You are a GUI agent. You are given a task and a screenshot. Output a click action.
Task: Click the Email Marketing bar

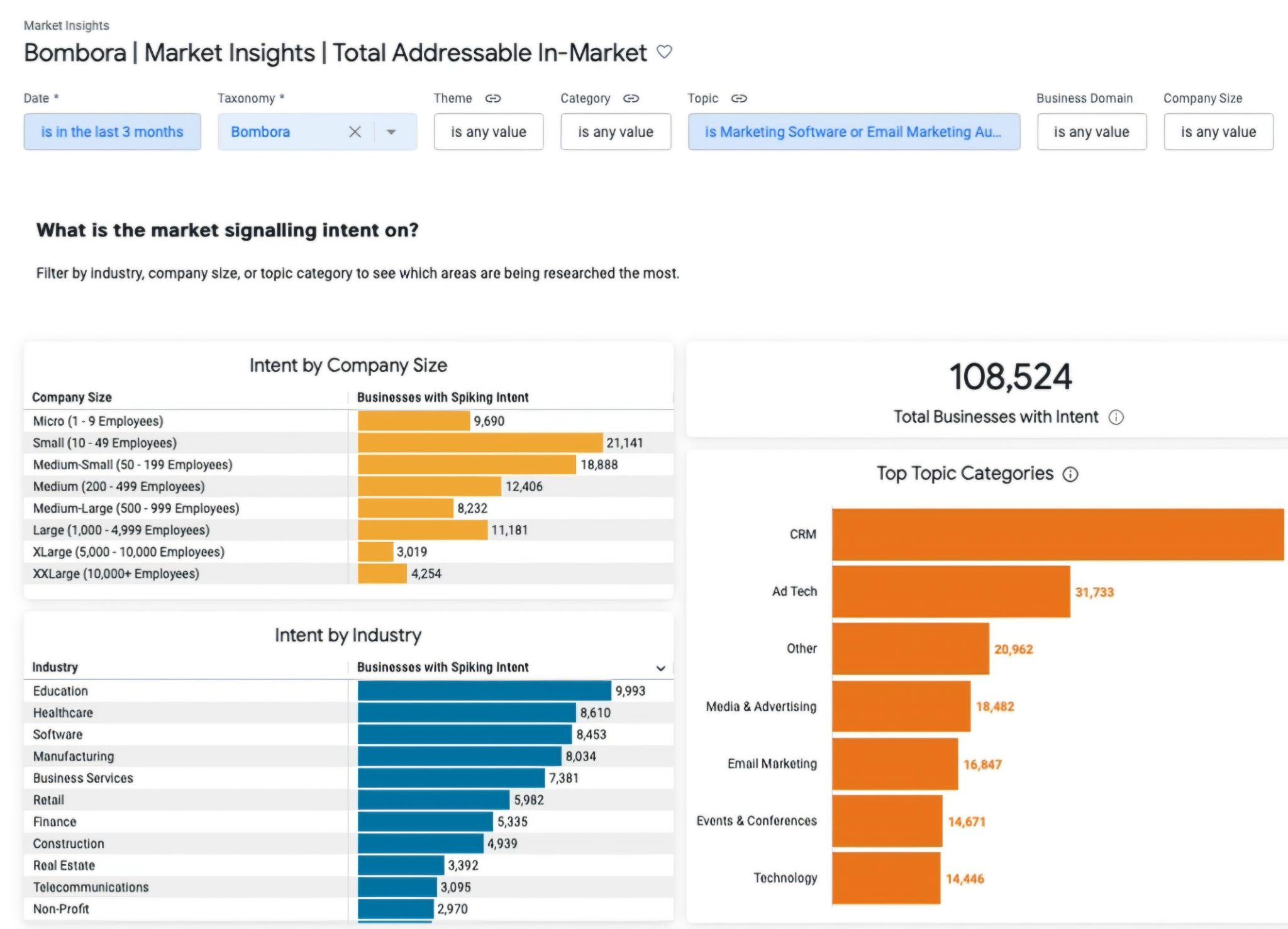895,764
